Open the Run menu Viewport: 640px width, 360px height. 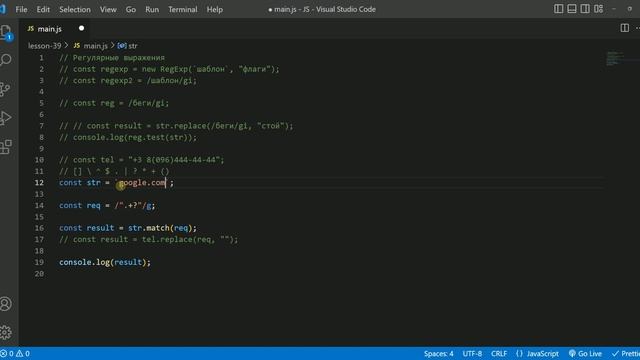[152, 9]
